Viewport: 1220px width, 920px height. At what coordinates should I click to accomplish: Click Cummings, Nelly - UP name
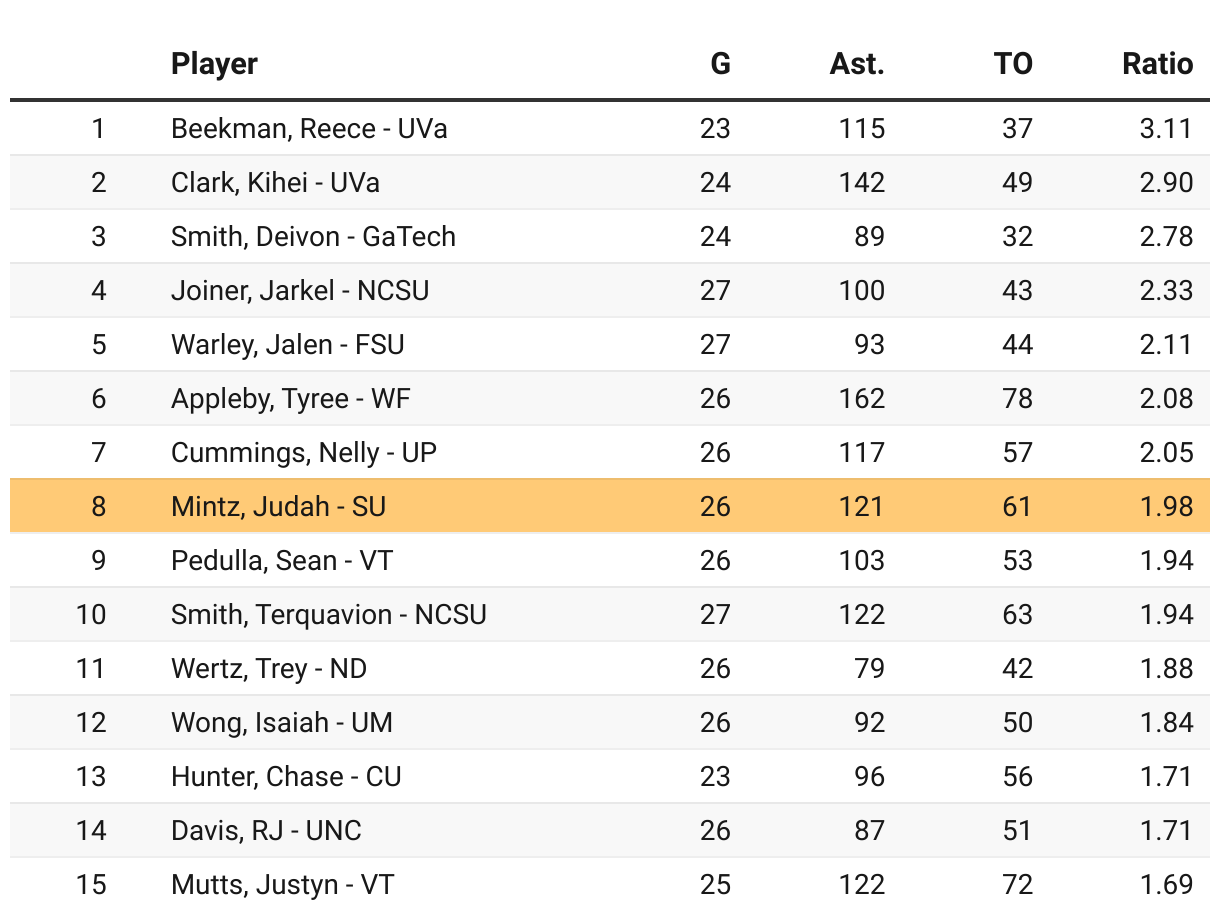pyautogui.click(x=304, y=453)
